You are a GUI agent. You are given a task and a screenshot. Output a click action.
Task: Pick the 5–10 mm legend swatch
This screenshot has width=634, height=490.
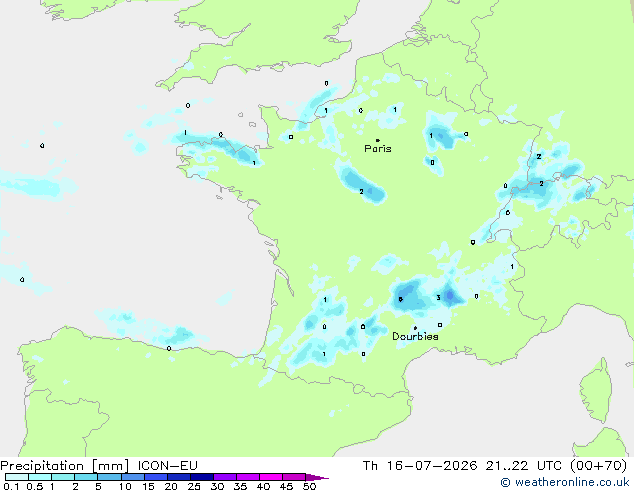109,477
